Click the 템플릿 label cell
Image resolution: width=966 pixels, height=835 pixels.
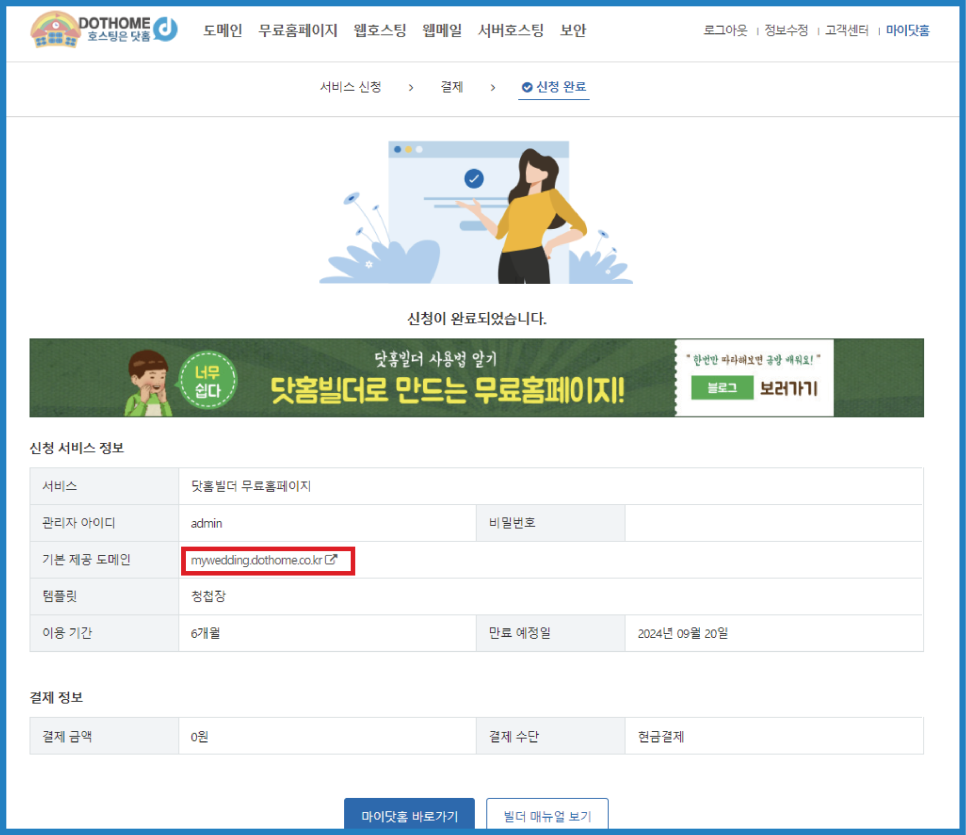[104, 597]
